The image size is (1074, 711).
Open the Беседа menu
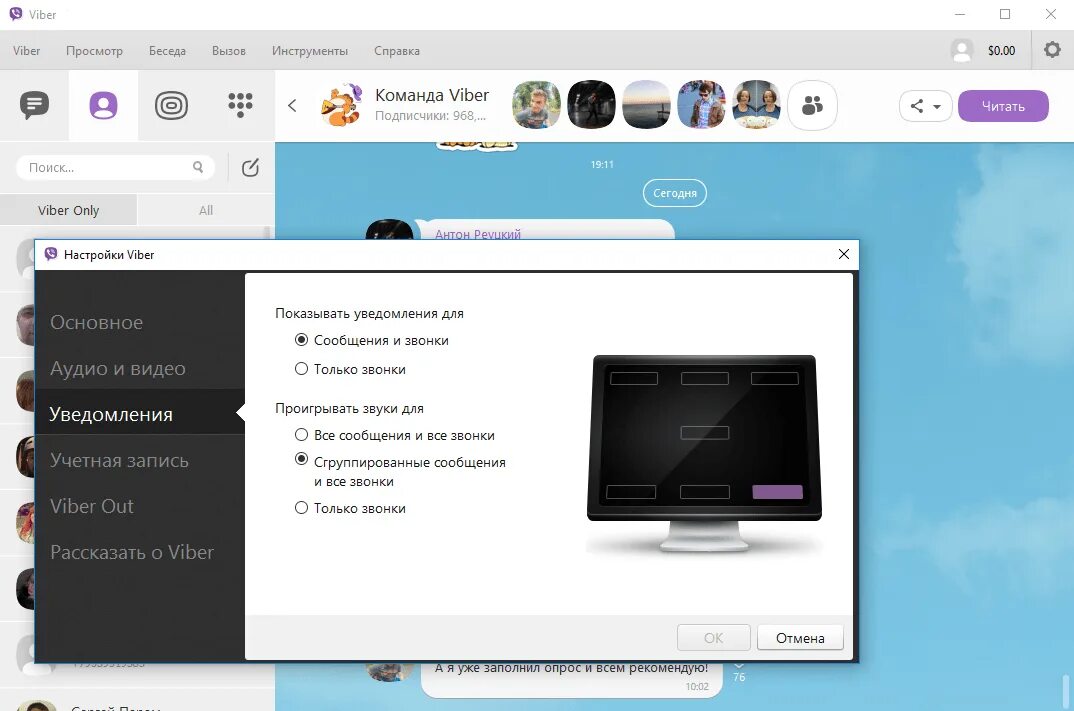pos(167,51)
